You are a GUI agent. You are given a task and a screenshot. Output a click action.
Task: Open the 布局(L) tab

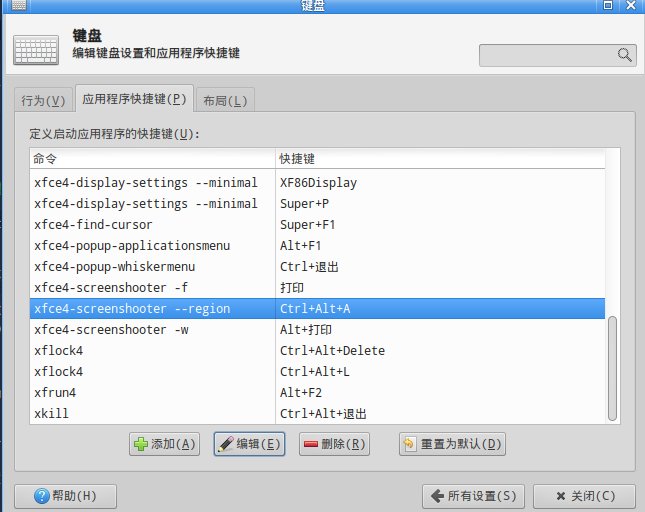(225, 100)
